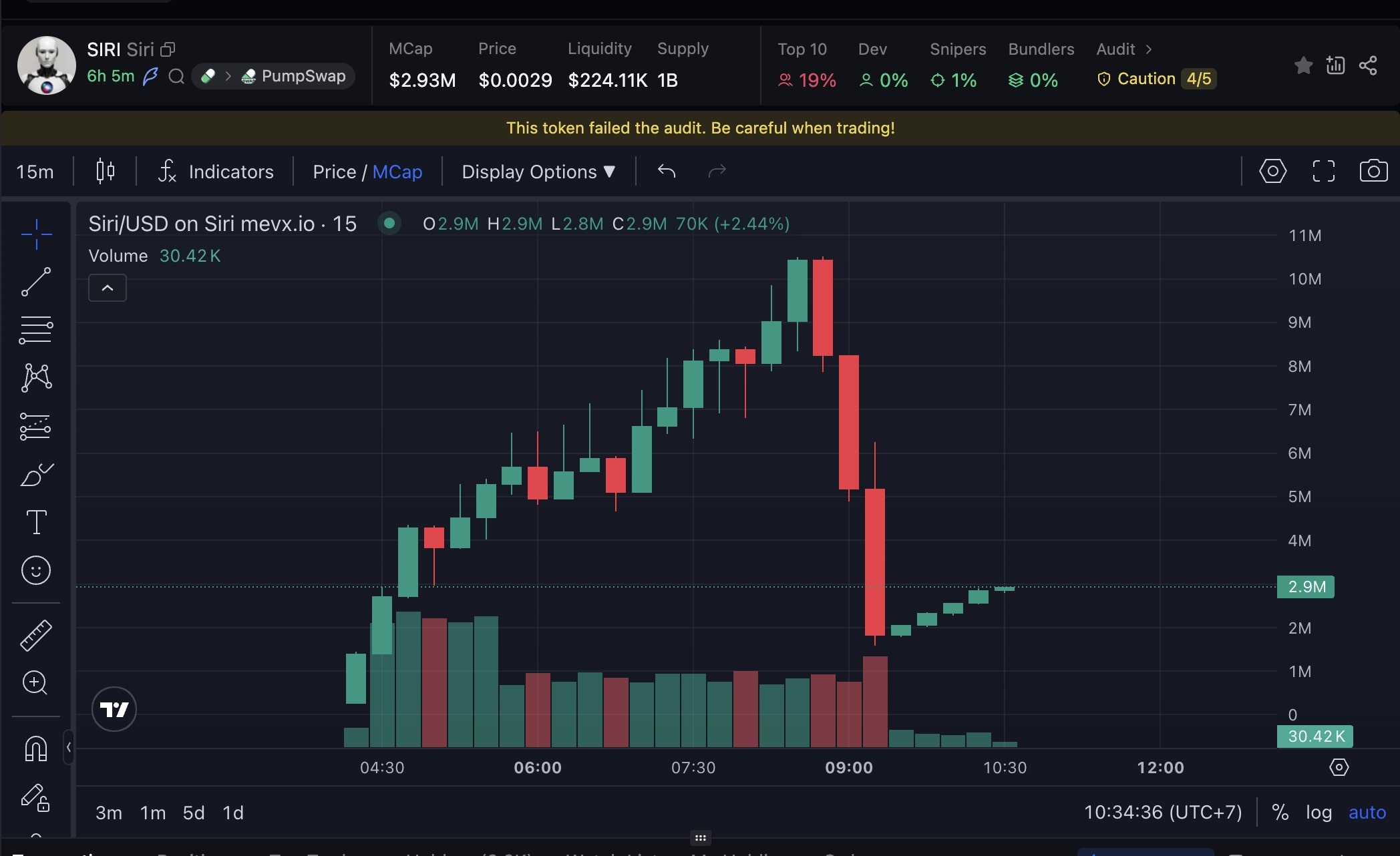1400x856 pixels.
Task: Click the failed audit warning banner
Action: click(x=700, y=128)
